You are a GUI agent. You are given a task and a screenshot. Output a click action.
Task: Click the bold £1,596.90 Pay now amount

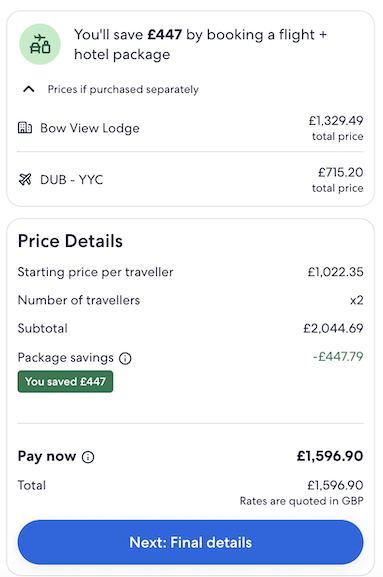330,456
